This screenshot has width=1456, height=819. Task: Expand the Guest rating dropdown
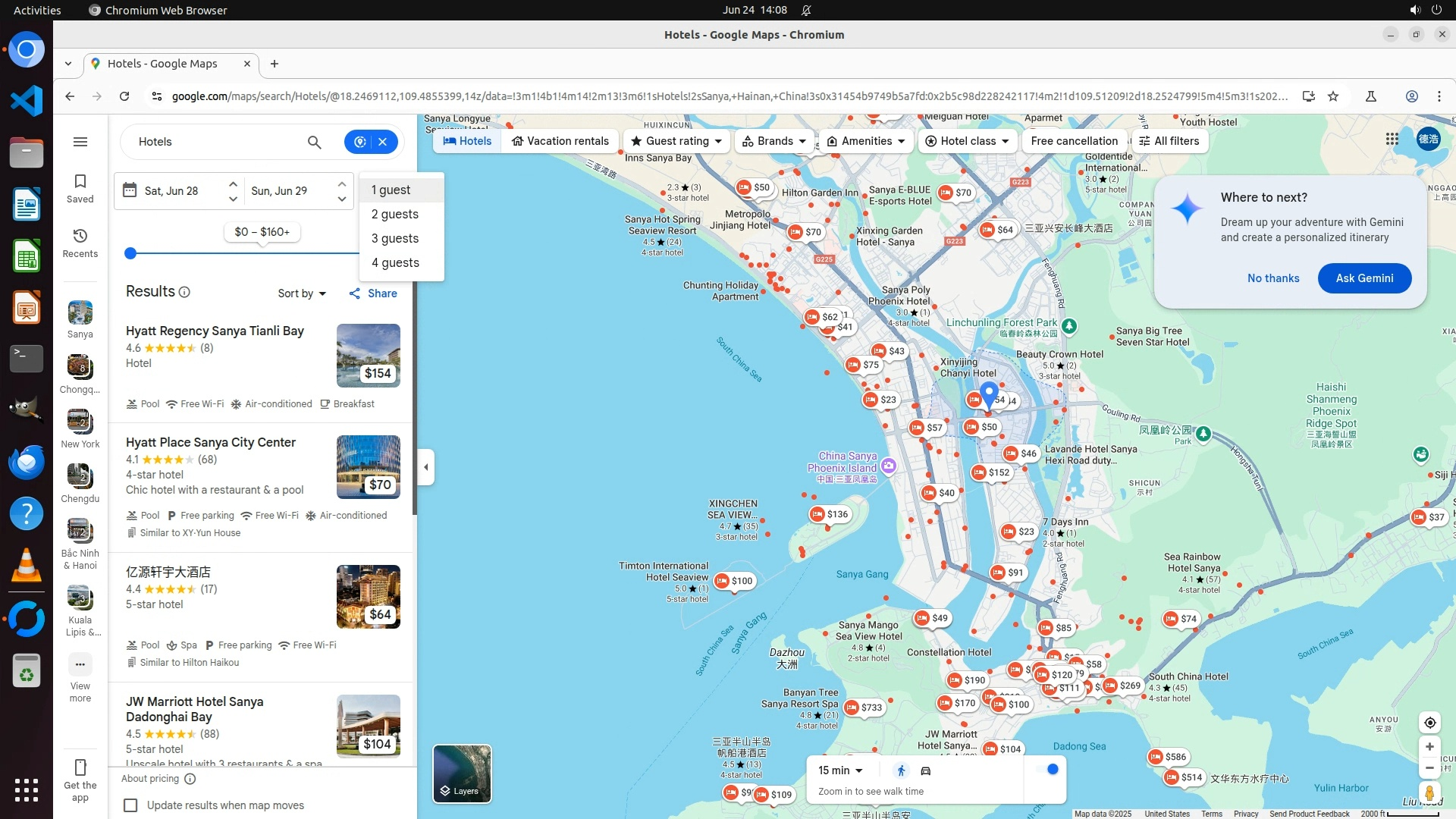pyautogui.click(x=676, y=141)
